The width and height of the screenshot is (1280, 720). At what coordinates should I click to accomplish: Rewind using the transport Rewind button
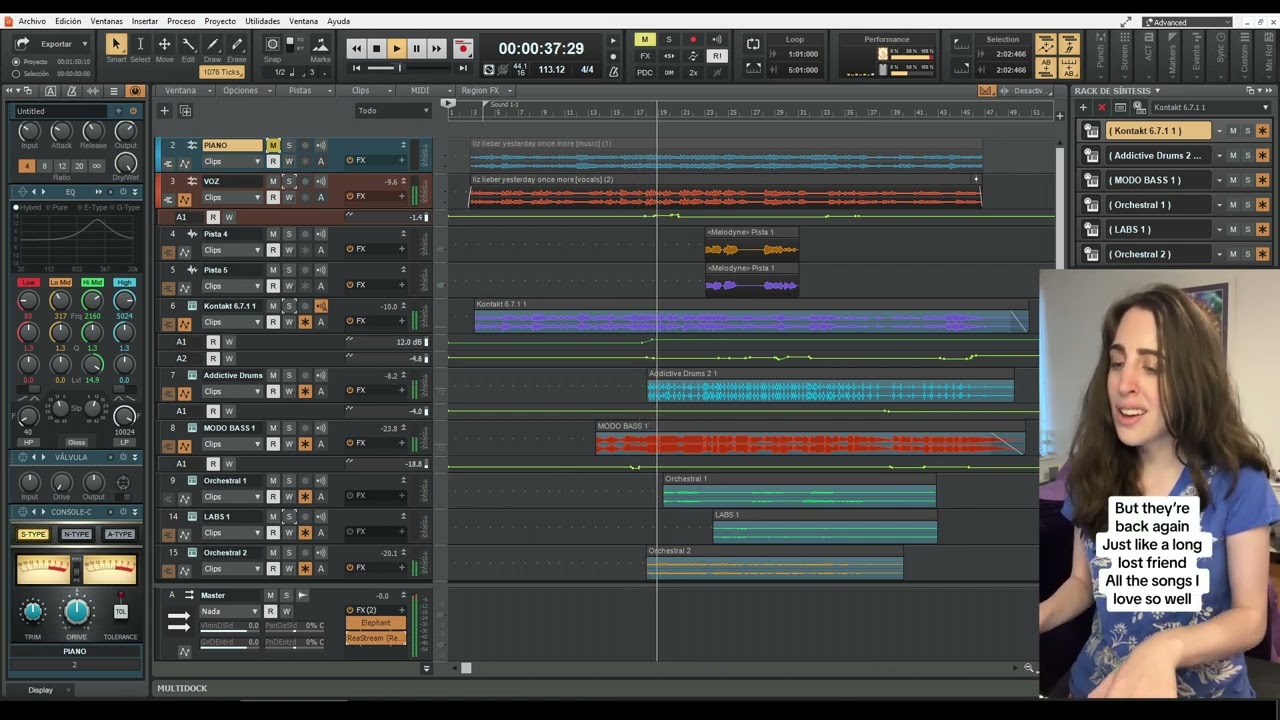pos(356,48)
